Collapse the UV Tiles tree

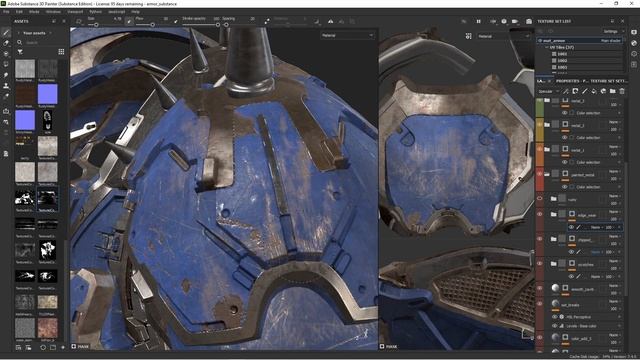[547, 47]
